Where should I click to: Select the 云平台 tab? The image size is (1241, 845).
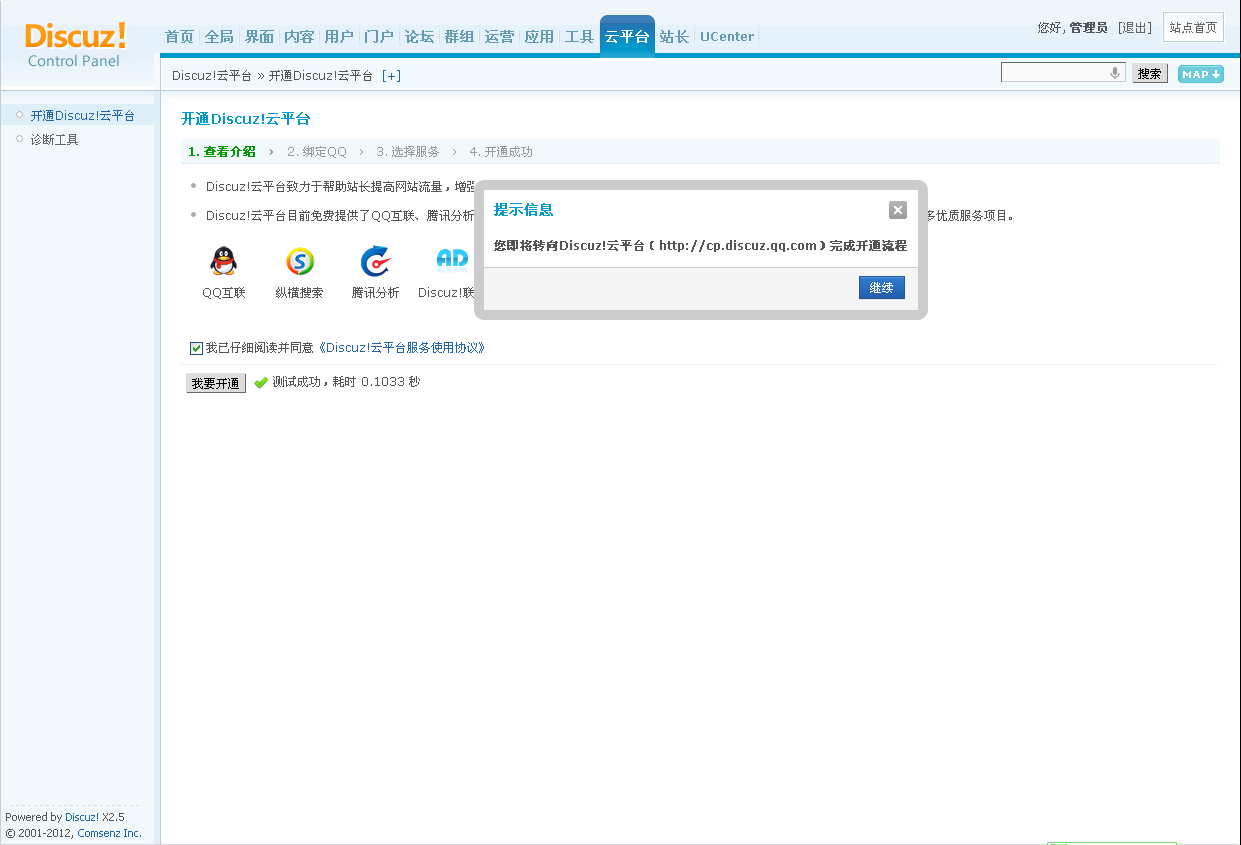pyautogui.click(x=627, y=36)
